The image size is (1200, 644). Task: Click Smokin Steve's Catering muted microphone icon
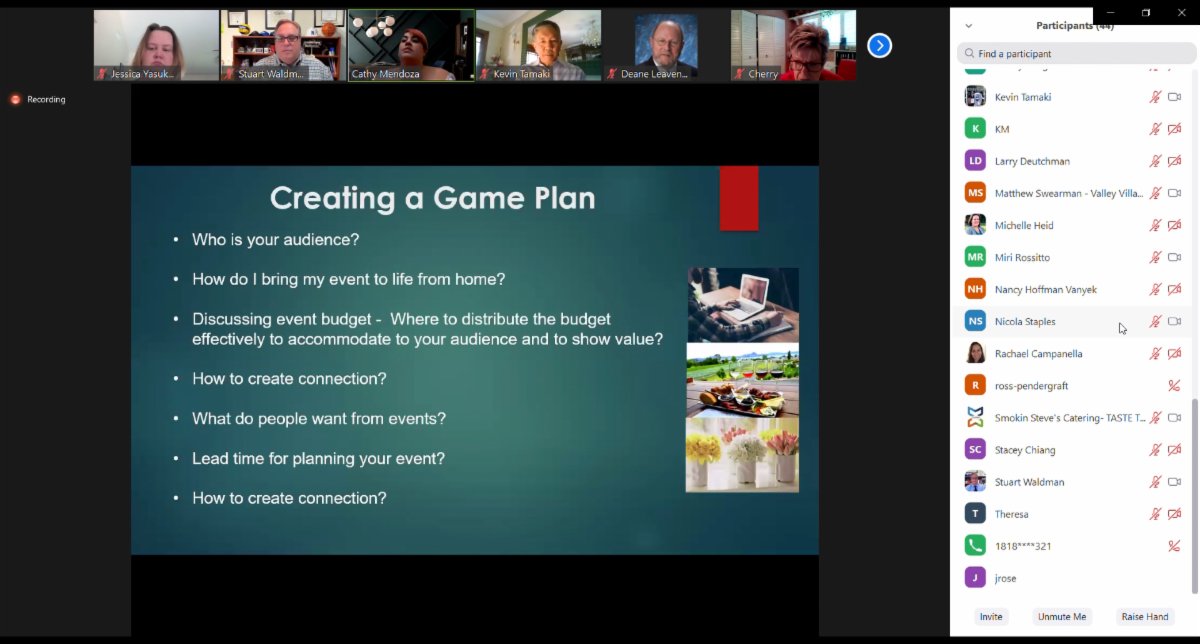(x=1155, y=417)
